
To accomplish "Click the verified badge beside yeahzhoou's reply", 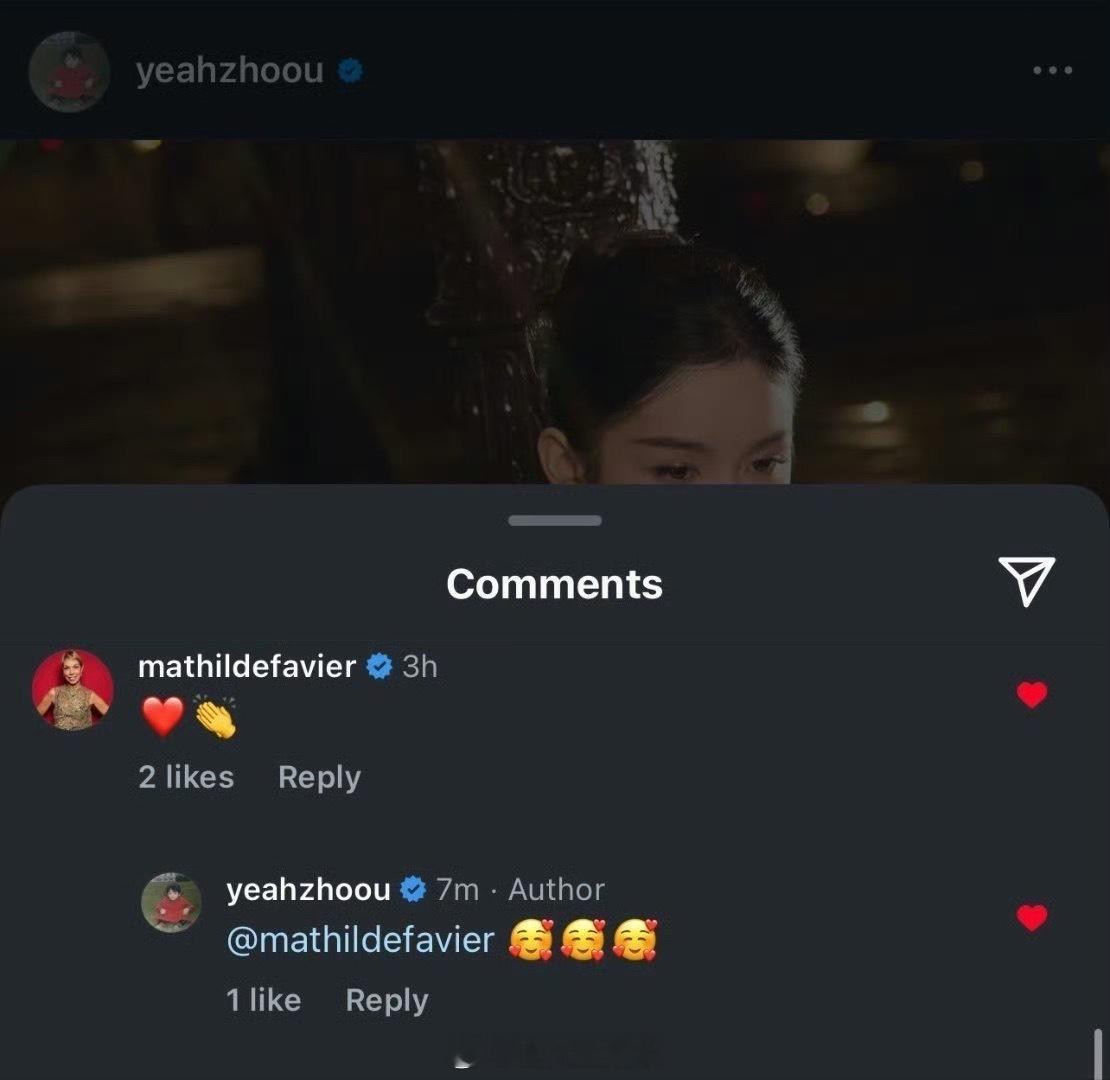I will pyautogui.click(x=413, y=889).
